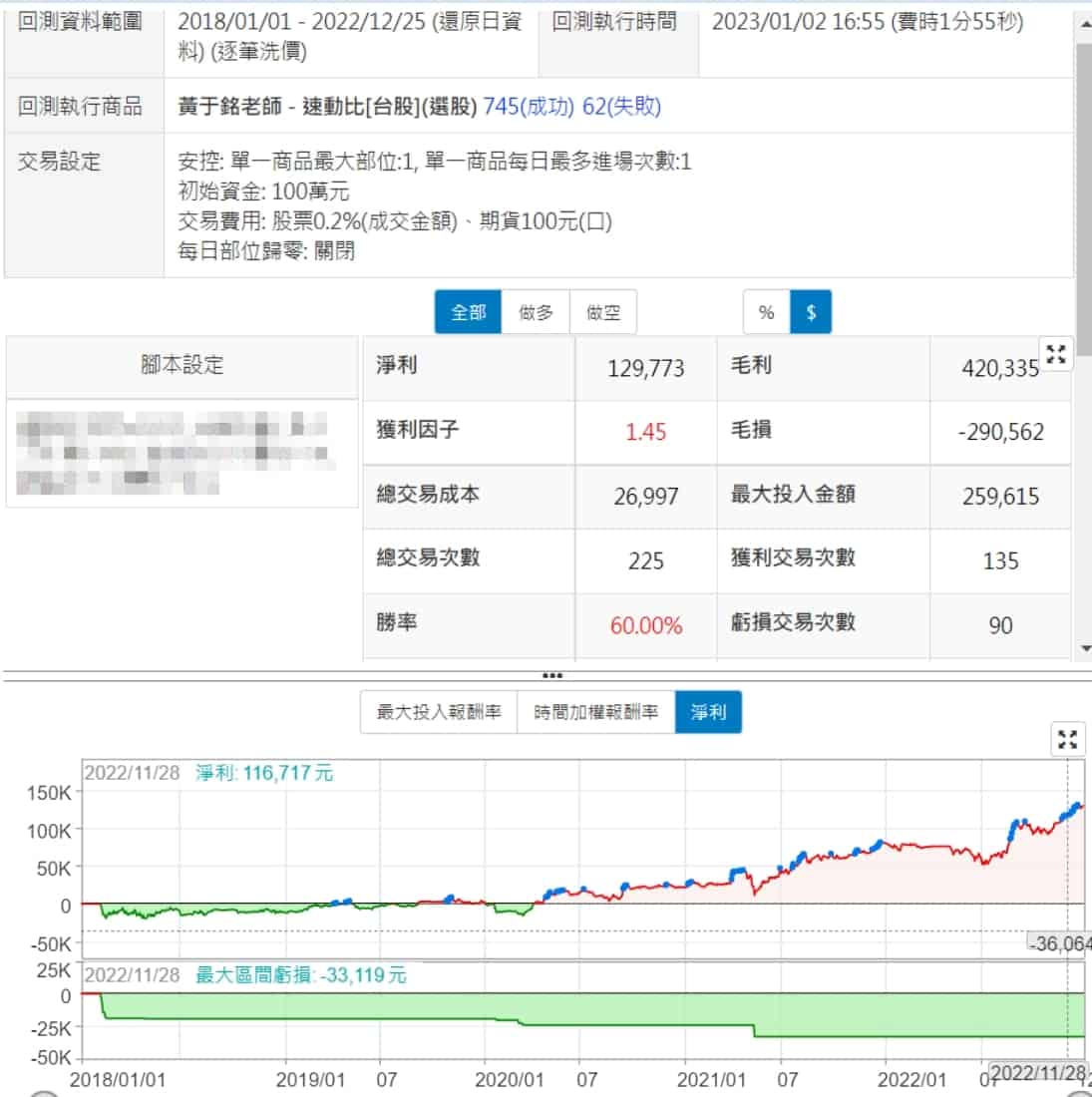The image size is (1092, 1097).
Task: Expand the net profit chart to fullscreen
Action: coord(1067,739)
